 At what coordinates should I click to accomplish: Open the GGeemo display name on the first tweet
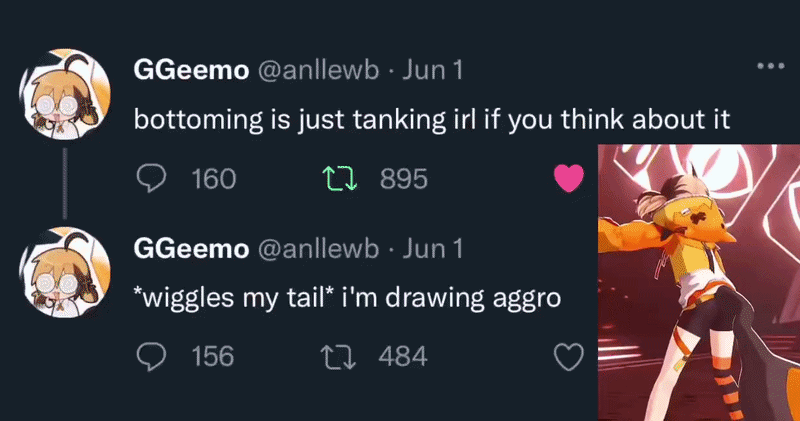(x=191, y=71)
